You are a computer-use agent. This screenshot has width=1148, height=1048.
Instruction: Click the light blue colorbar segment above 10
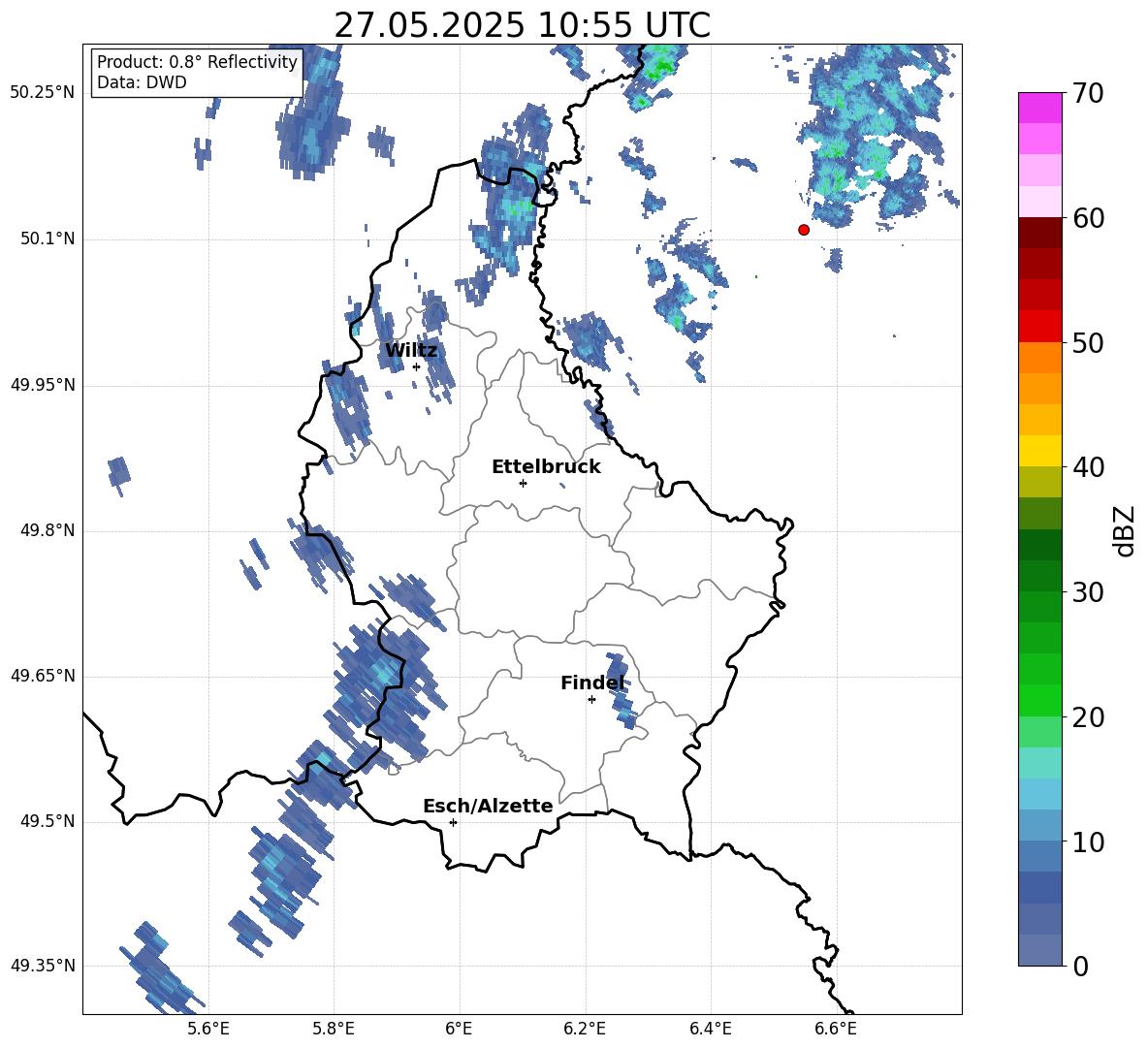pos(1039,826)
